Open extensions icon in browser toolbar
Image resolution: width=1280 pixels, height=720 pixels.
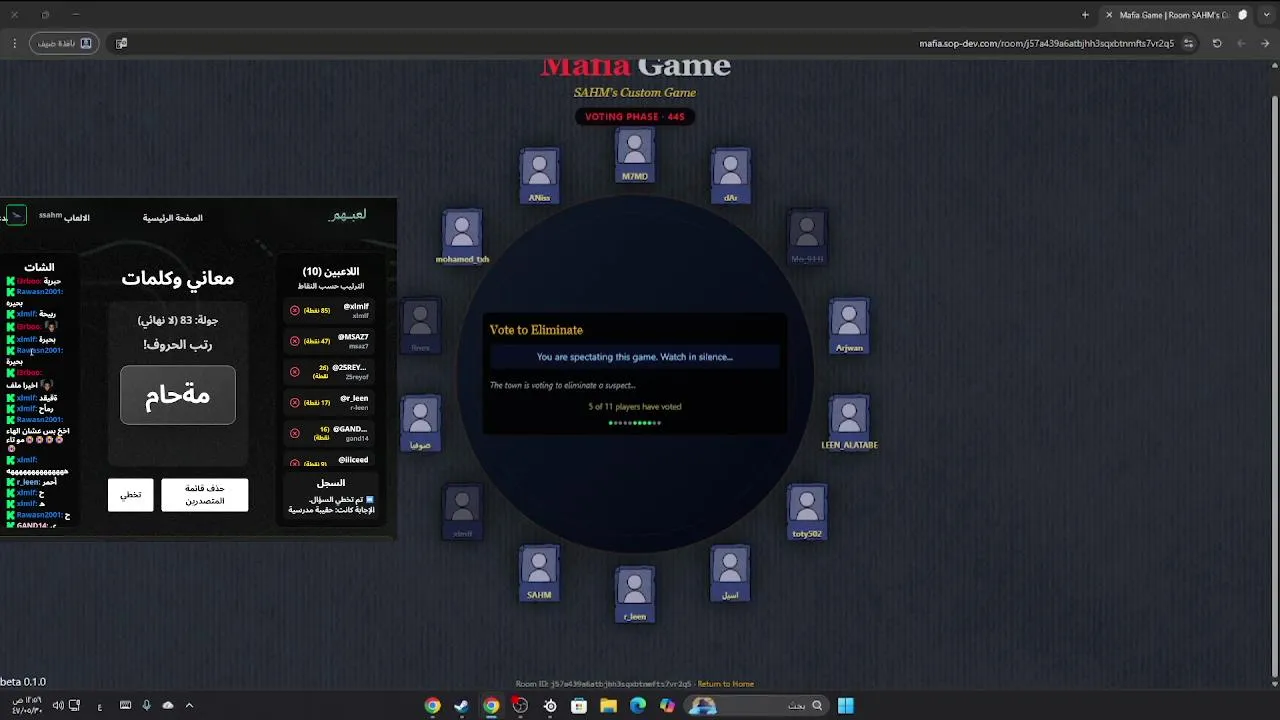[121, 43]
